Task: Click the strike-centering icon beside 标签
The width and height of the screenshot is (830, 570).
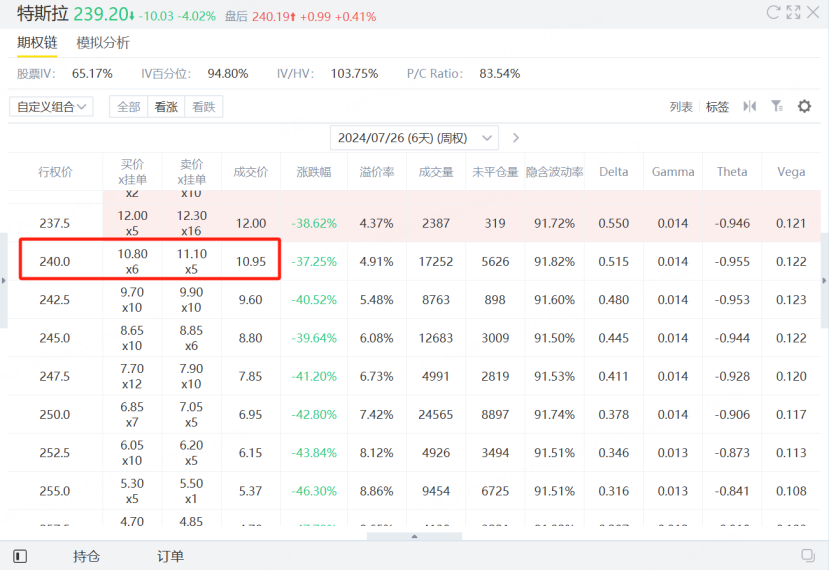Action: 750,106
